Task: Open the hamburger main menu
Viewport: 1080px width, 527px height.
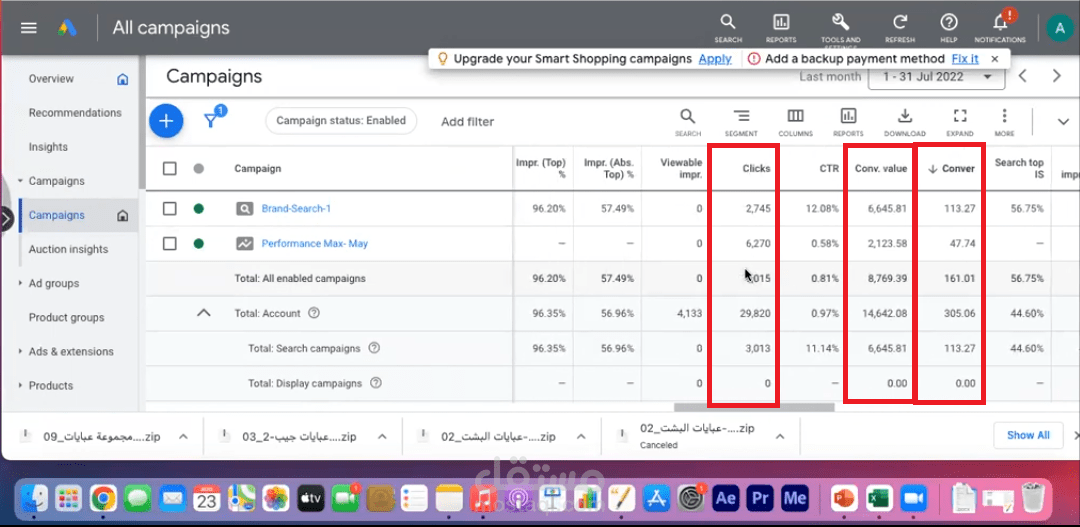Action: pyautogui.click(x=29, y=28)
